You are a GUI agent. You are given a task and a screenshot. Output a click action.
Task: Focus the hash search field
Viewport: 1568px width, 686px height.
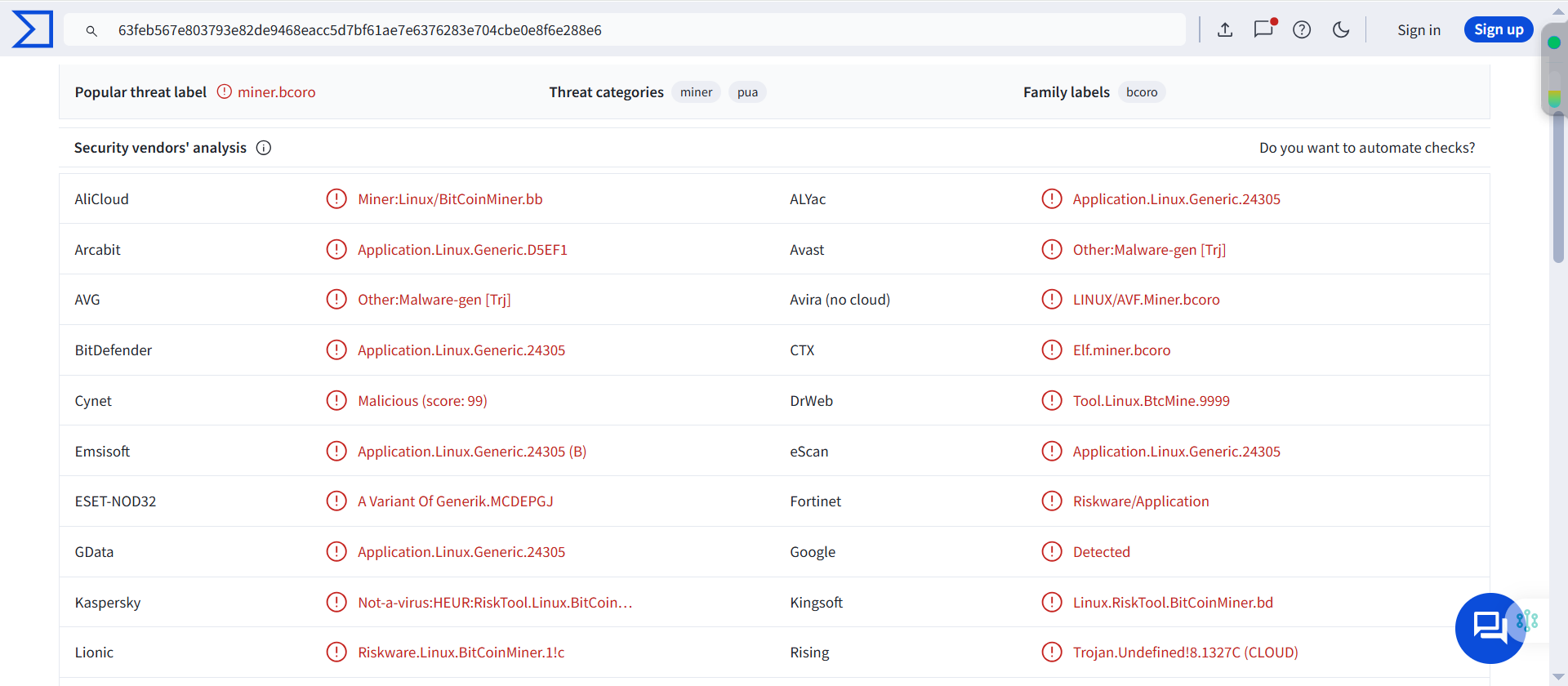pos(625,30)
